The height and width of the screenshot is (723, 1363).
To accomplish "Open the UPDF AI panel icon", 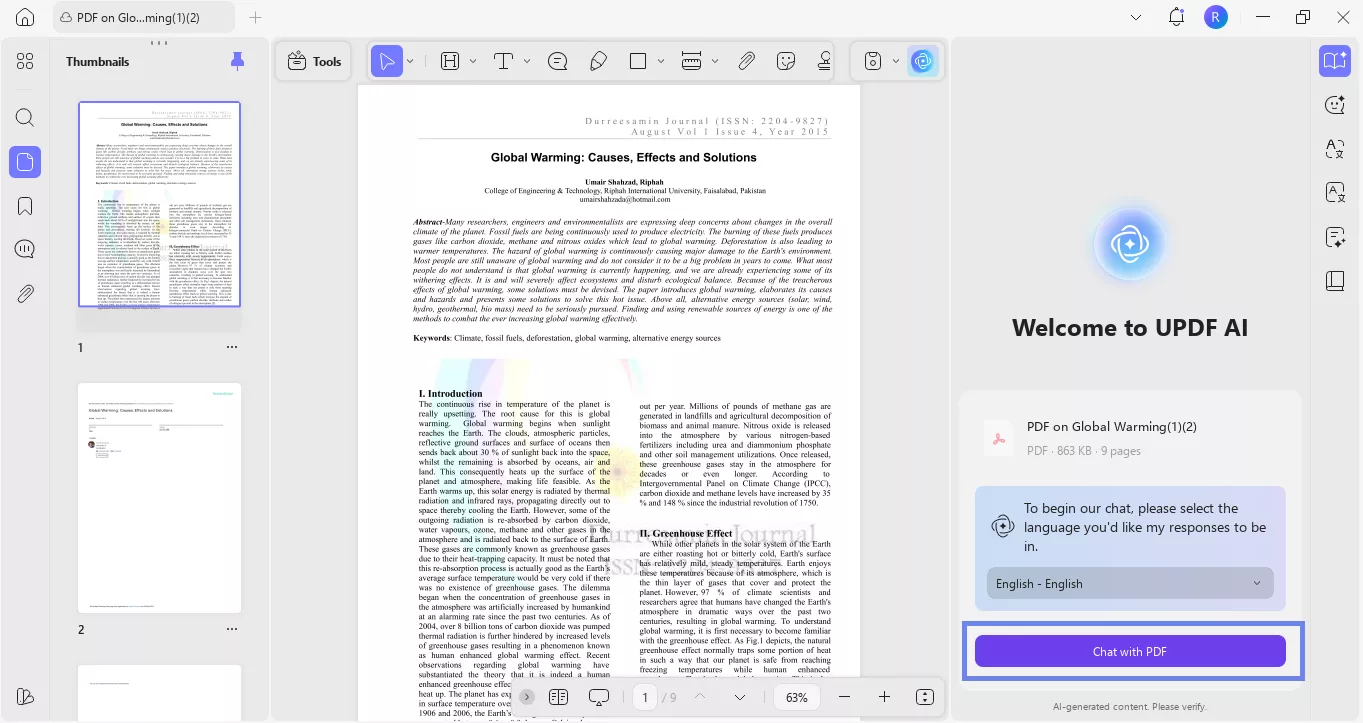I will click(x=921, y=61).
